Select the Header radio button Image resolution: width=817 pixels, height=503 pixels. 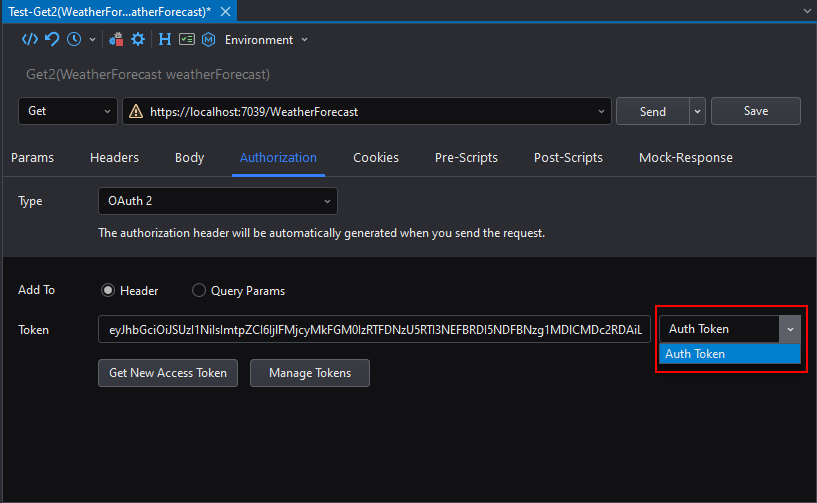[x=108, y=290]
